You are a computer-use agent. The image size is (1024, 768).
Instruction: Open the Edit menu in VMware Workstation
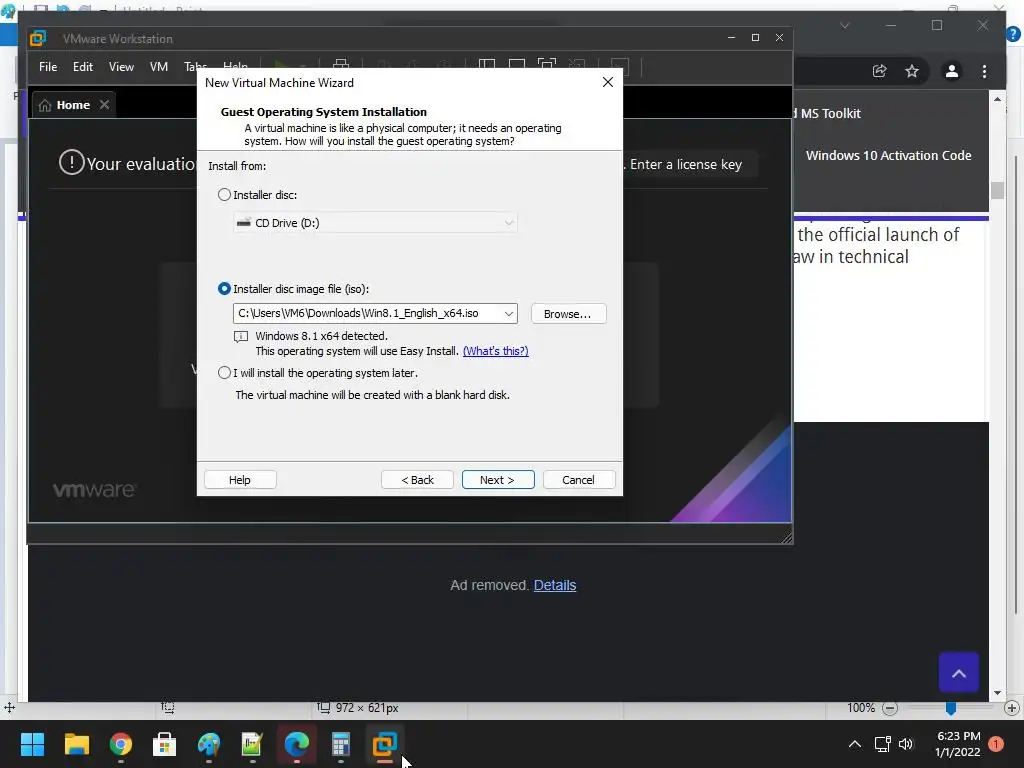point(83,67)
